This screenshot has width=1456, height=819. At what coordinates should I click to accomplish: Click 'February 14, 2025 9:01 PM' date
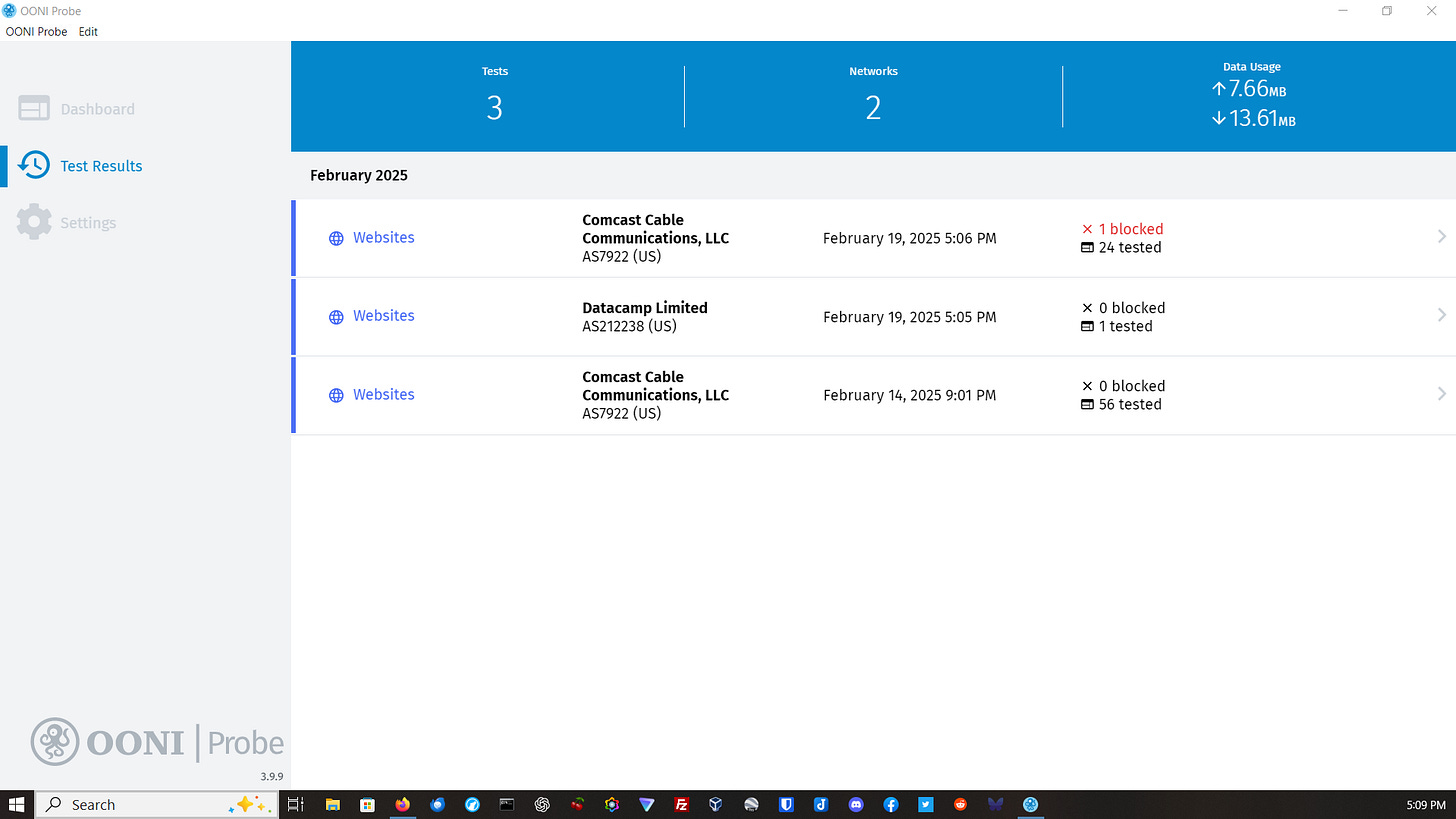909,395
